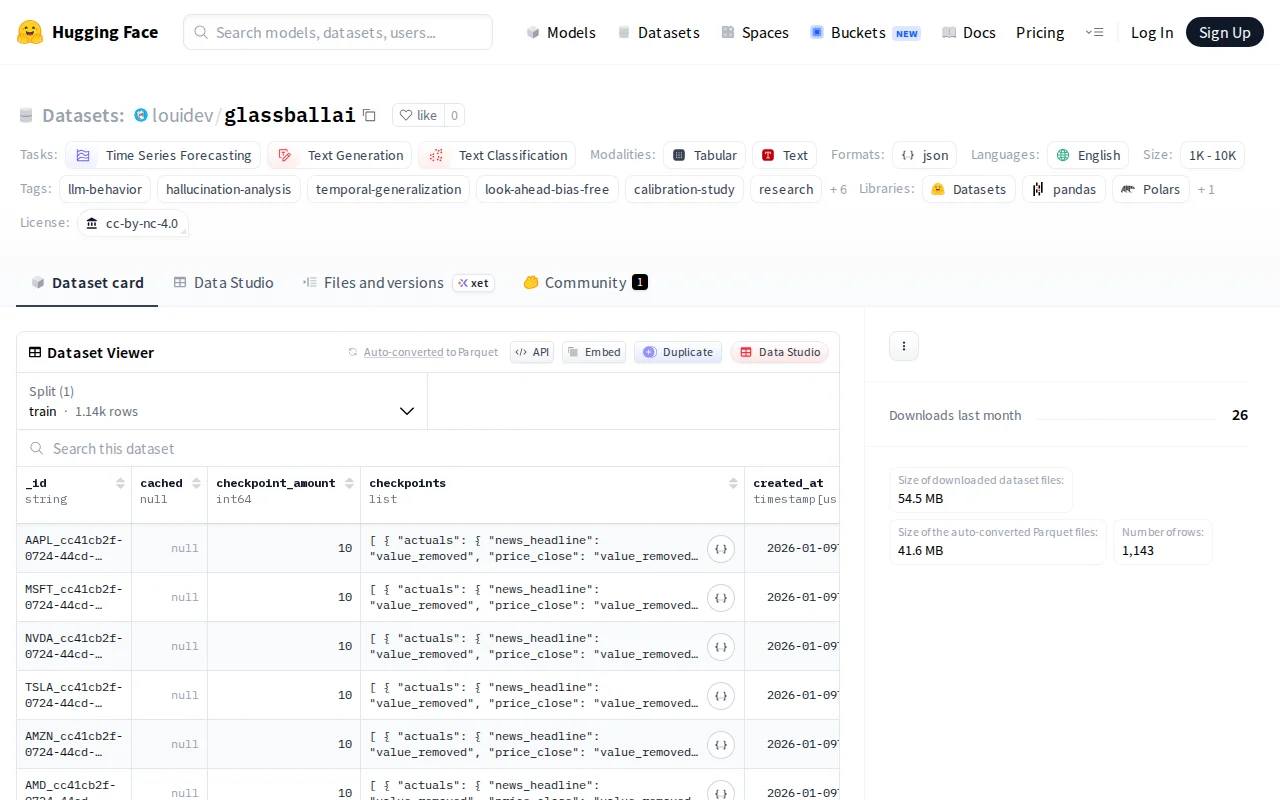Image resolution: width=1280 pixels, height=800 pixels.
Task: Show the + 1 more libraries
Action: (1206, 189)
